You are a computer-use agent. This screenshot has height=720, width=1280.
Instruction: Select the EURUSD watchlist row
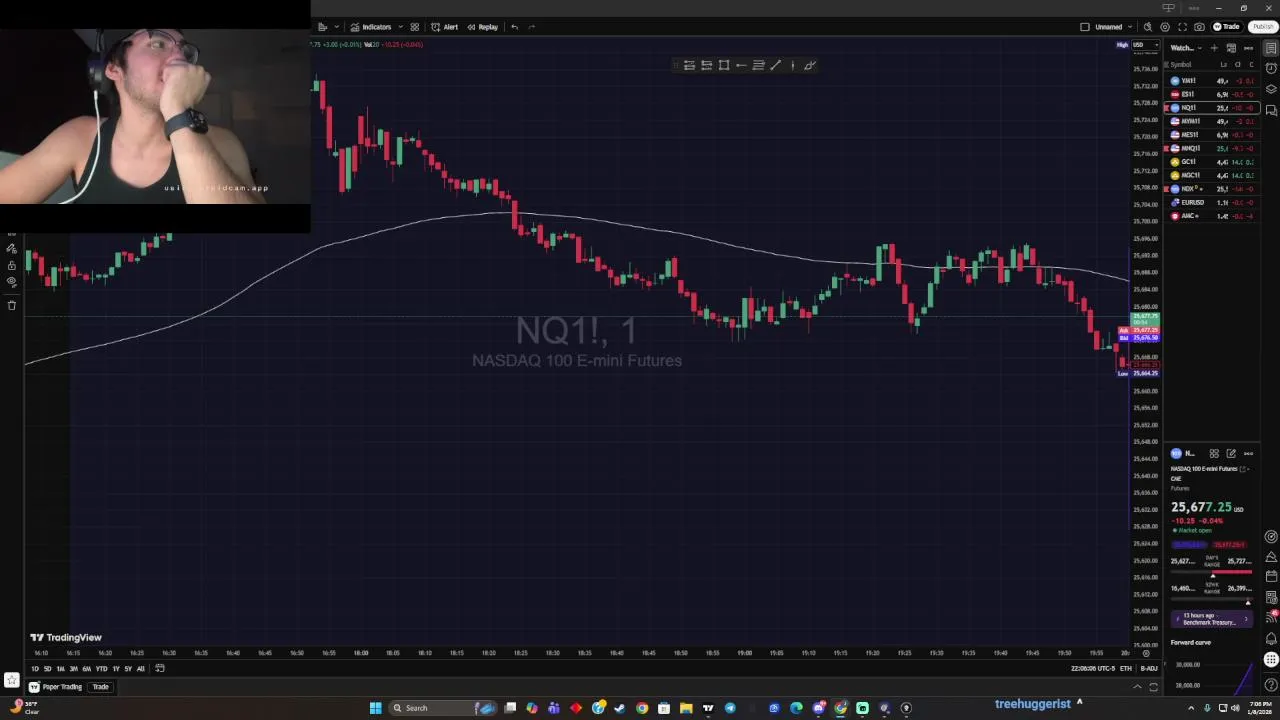[x=1212, y=202]
